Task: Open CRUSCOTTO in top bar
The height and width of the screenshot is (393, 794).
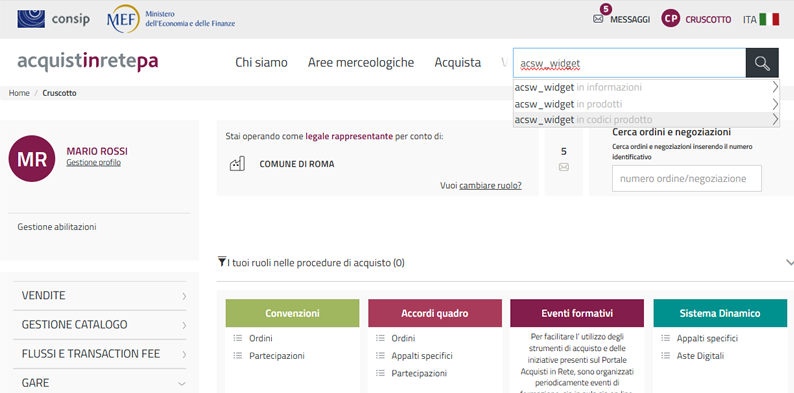Action: click(x=708, y=20)
